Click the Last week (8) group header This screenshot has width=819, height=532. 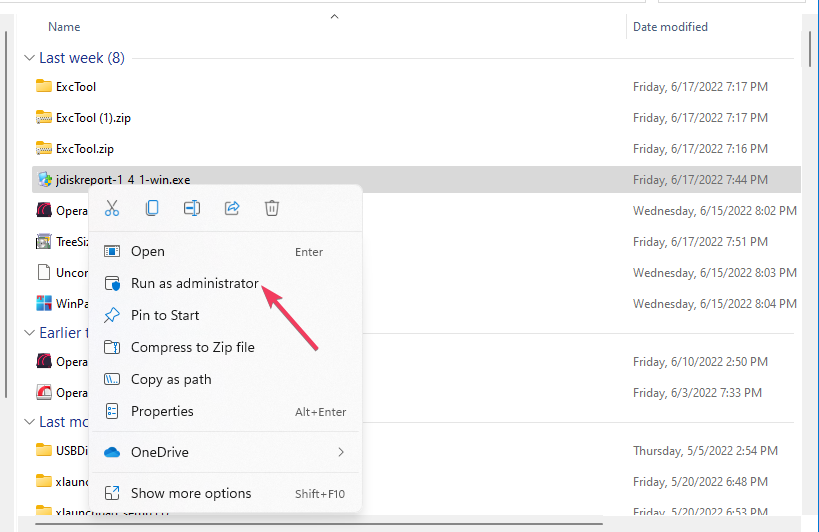[82, 58]
